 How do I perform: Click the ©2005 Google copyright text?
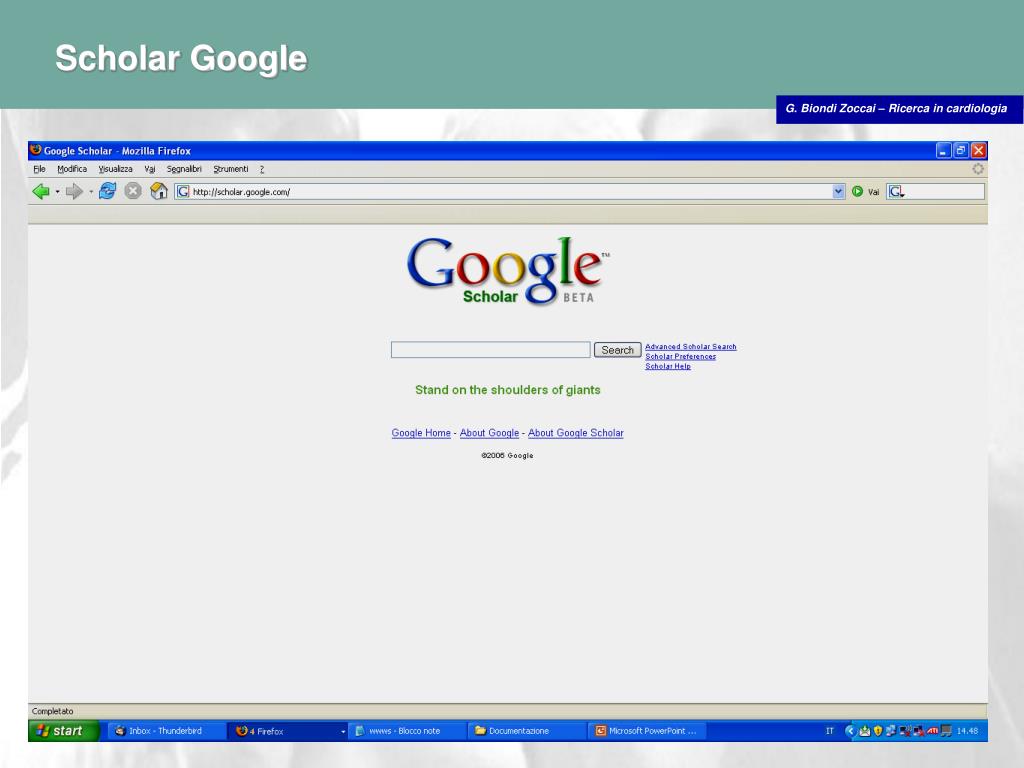507,455
